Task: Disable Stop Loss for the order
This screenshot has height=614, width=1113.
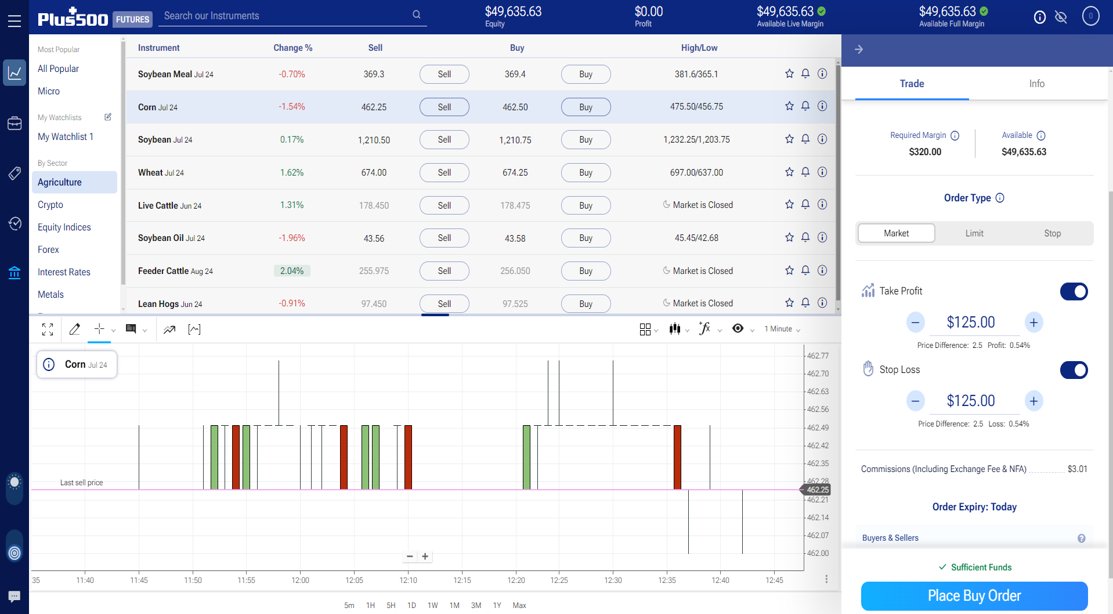Action: pos(1073,369)
